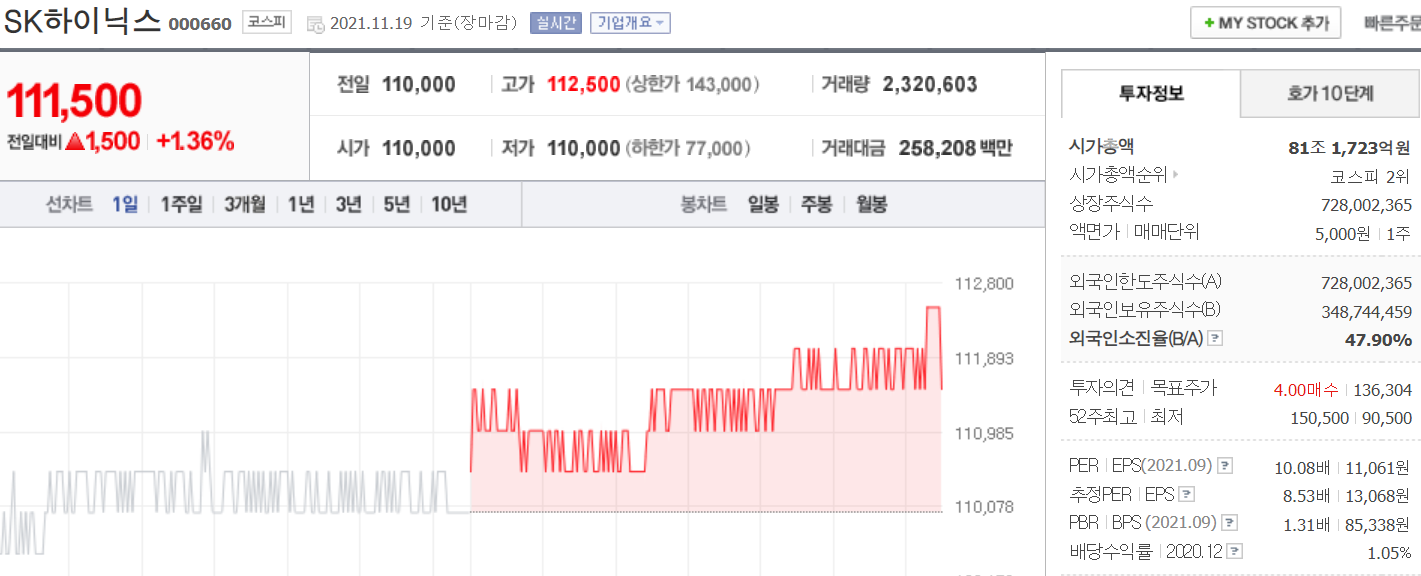The height and width of the screenshot is (576, 1421).
Task: Click the 상장주식수 value 728,002,365
Action: pos(1366,205)
